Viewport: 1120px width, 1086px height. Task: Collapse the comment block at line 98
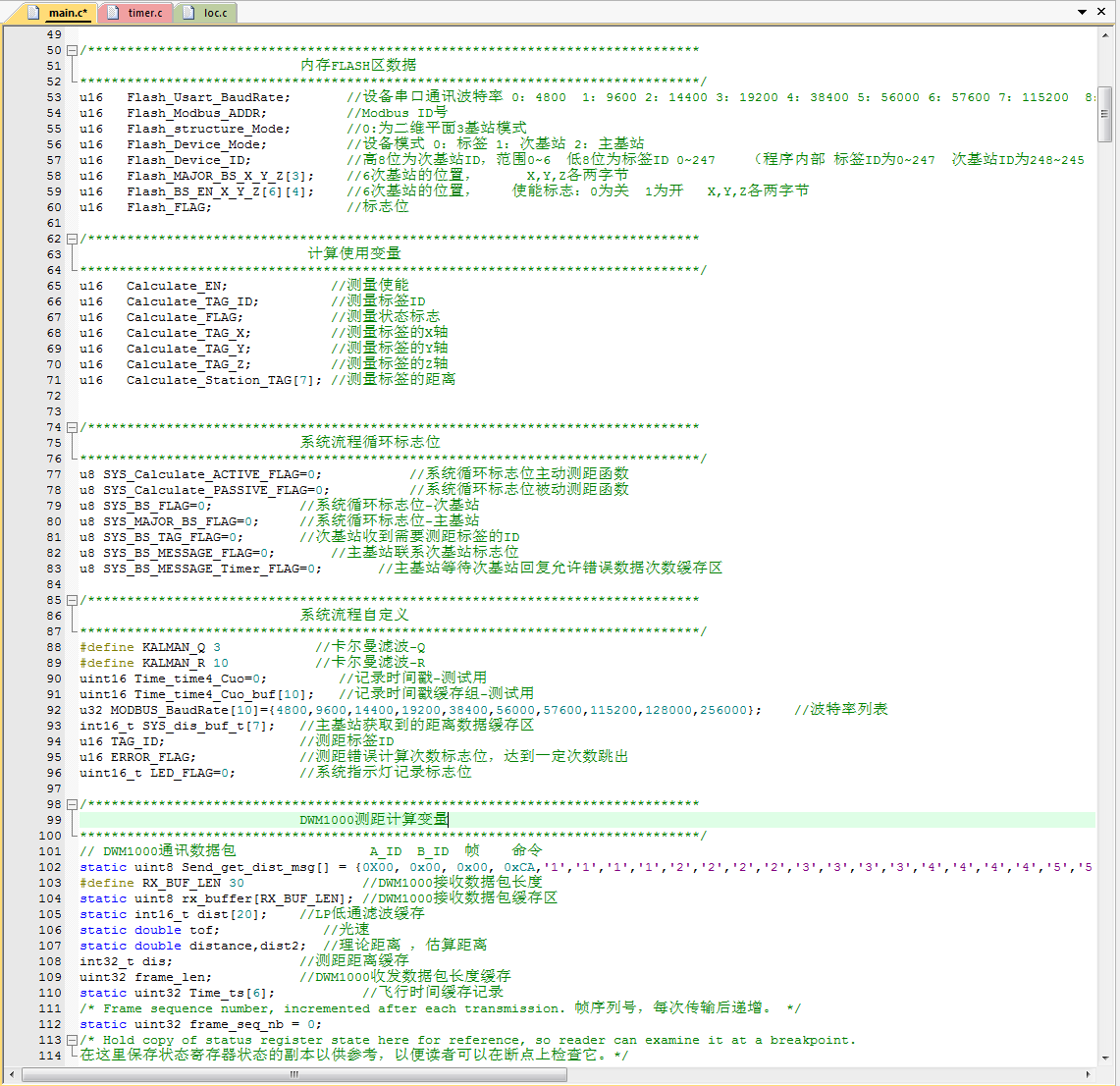coord(72,804)
